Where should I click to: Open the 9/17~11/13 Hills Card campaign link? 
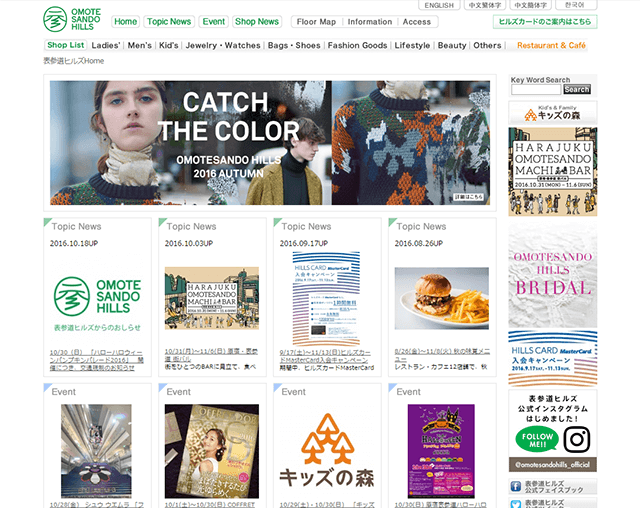click(325, 356)
